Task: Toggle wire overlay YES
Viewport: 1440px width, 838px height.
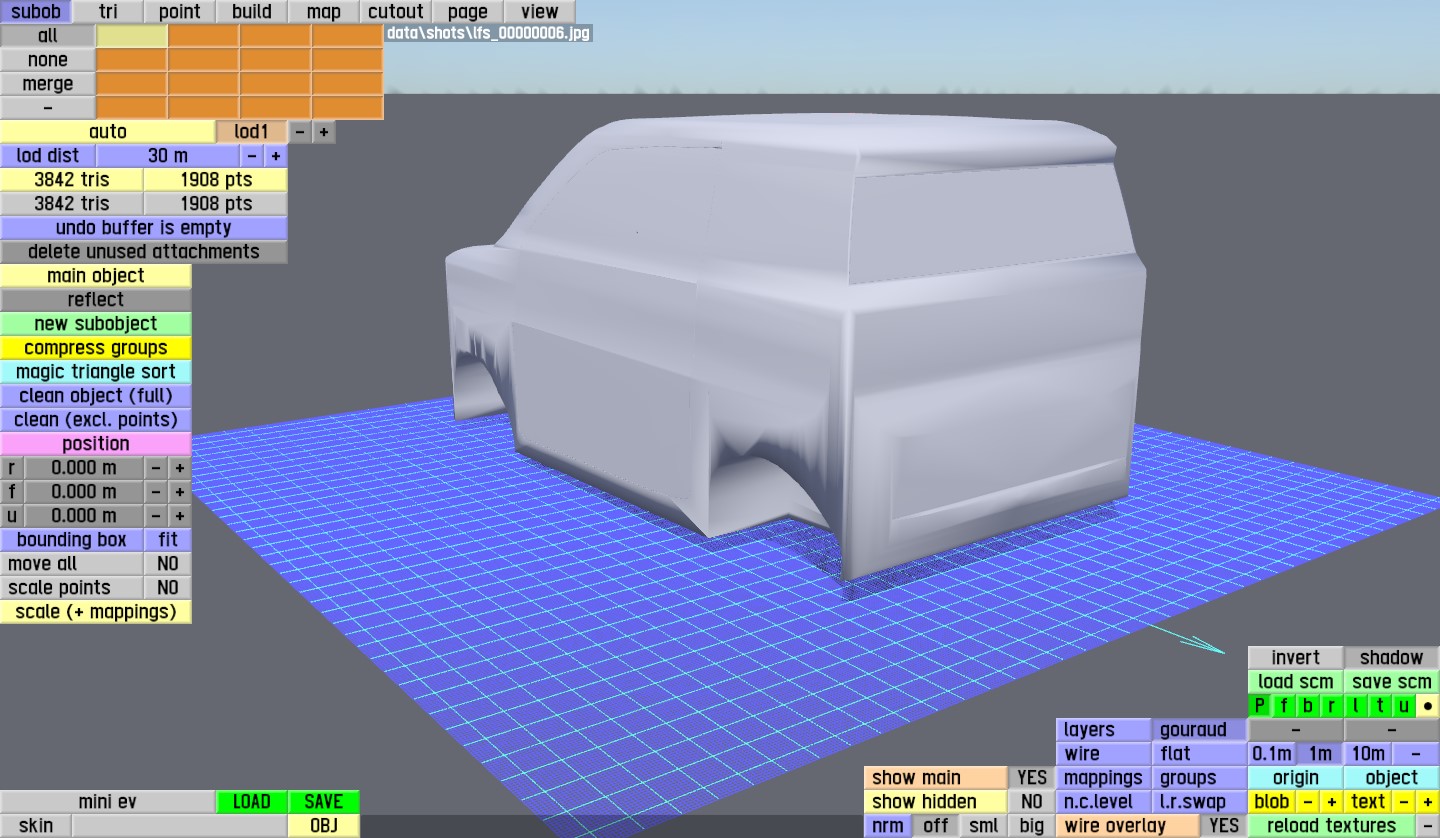Action: tap(1224, 826)
